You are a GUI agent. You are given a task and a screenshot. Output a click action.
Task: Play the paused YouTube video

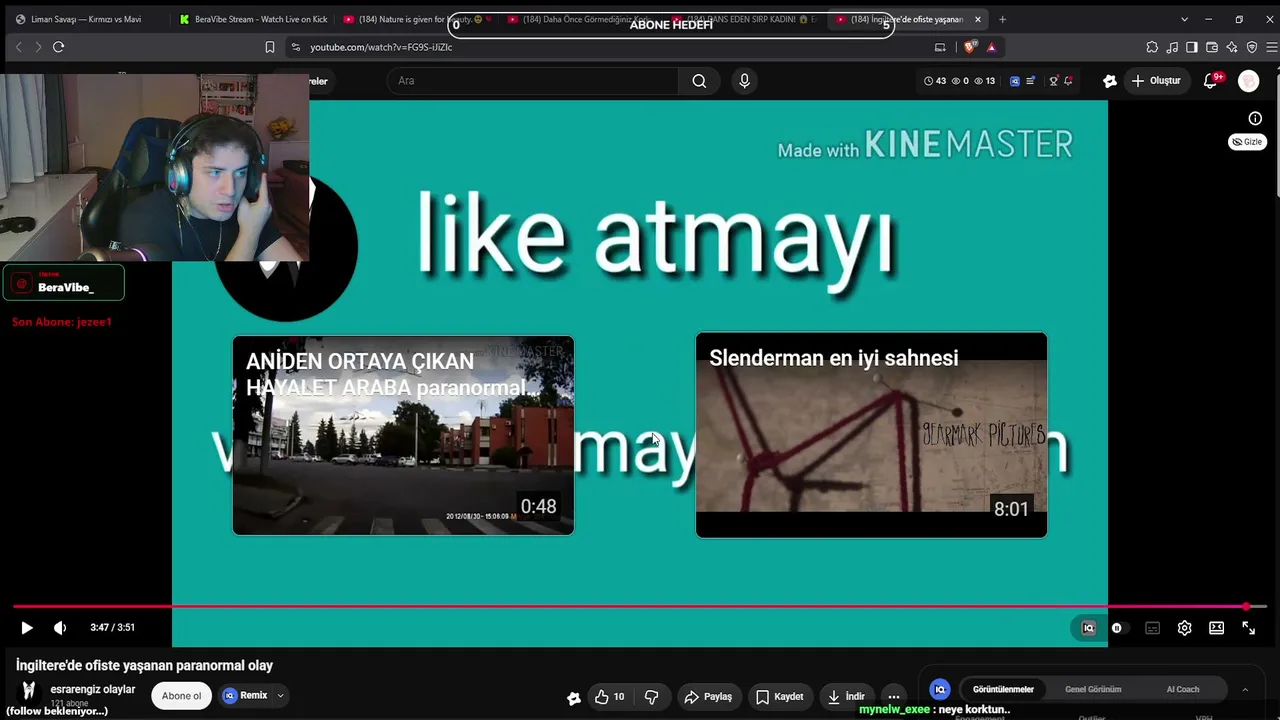tap(27, 628)
